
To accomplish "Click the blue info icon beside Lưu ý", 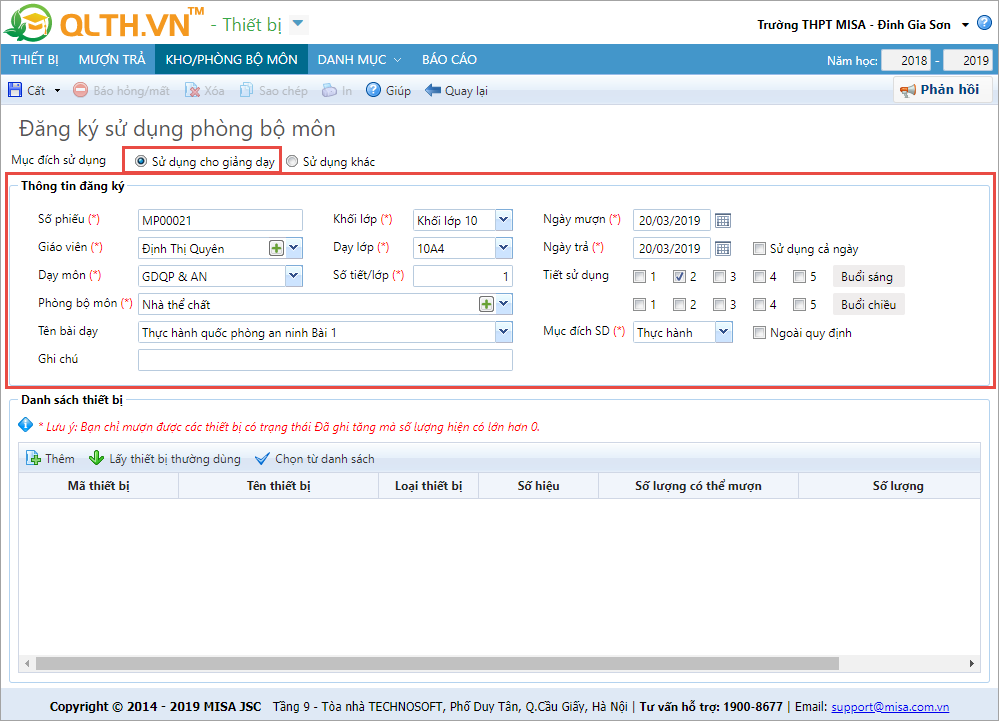I will [x=25, y=424].
